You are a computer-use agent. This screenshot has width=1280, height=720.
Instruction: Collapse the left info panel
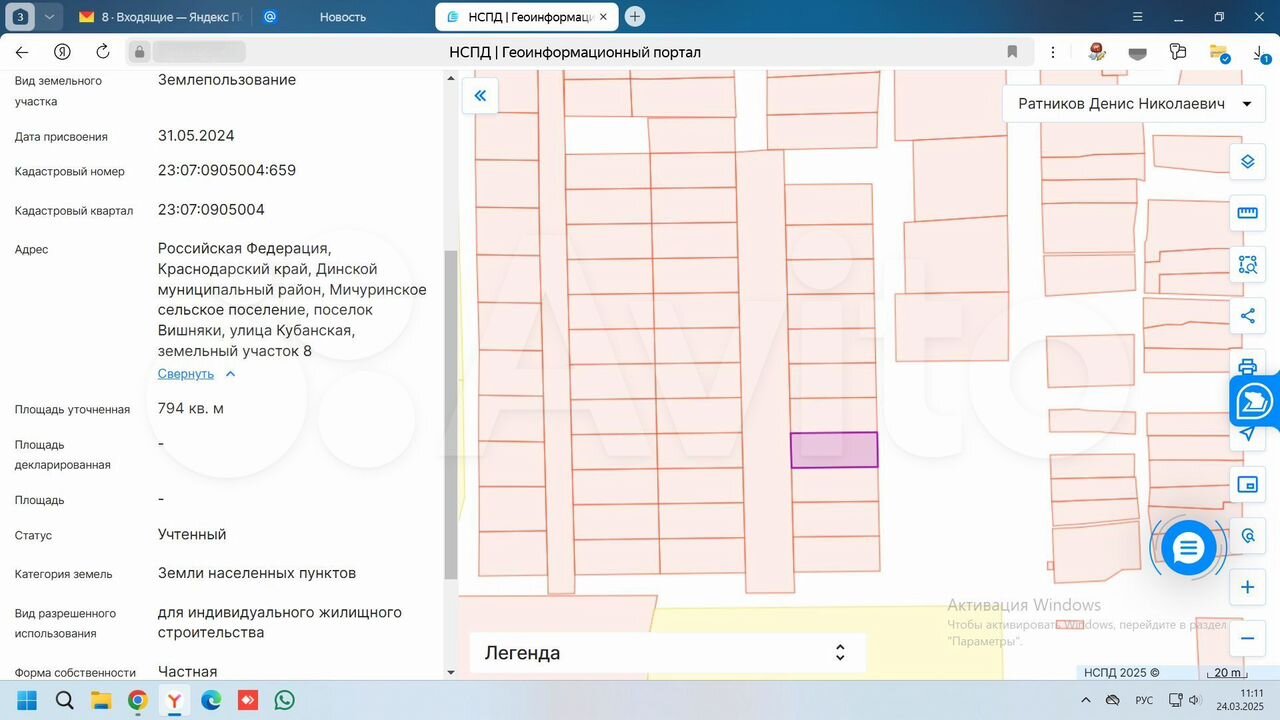click(x=480, y=96)
